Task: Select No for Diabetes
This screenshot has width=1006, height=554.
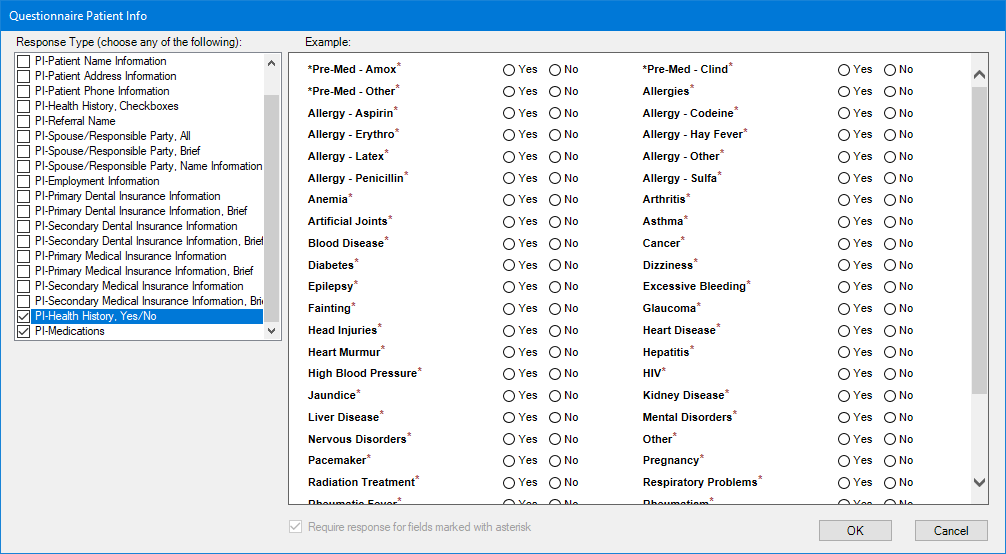Action: (555, 265)
